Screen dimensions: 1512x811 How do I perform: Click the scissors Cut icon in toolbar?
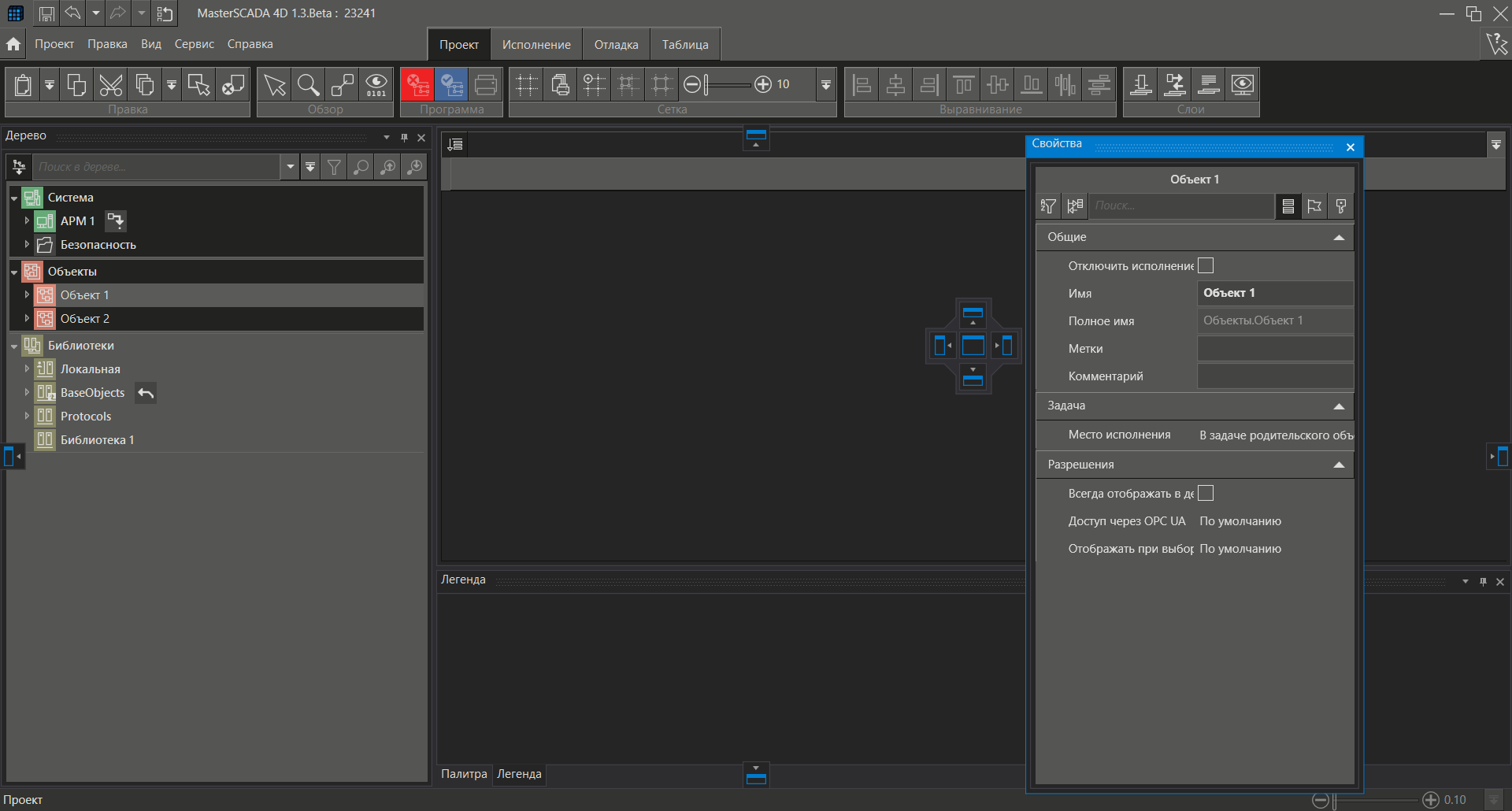111,85
